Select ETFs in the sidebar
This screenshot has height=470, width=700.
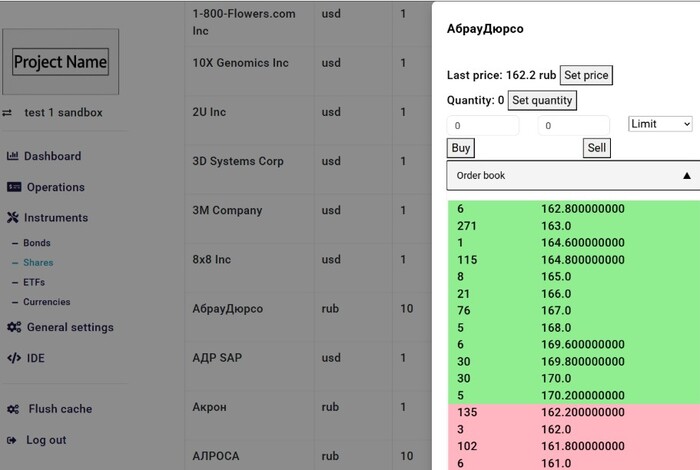(34, 282)
